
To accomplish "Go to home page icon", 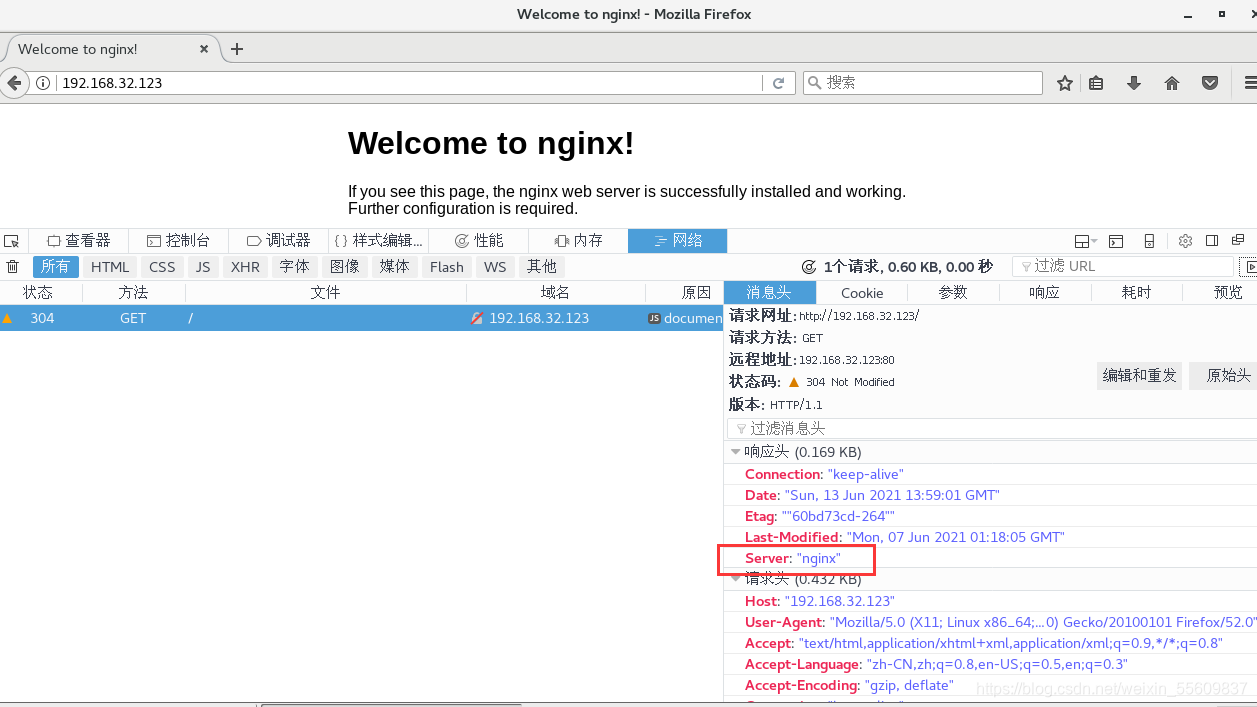I will coord(1172,83).
